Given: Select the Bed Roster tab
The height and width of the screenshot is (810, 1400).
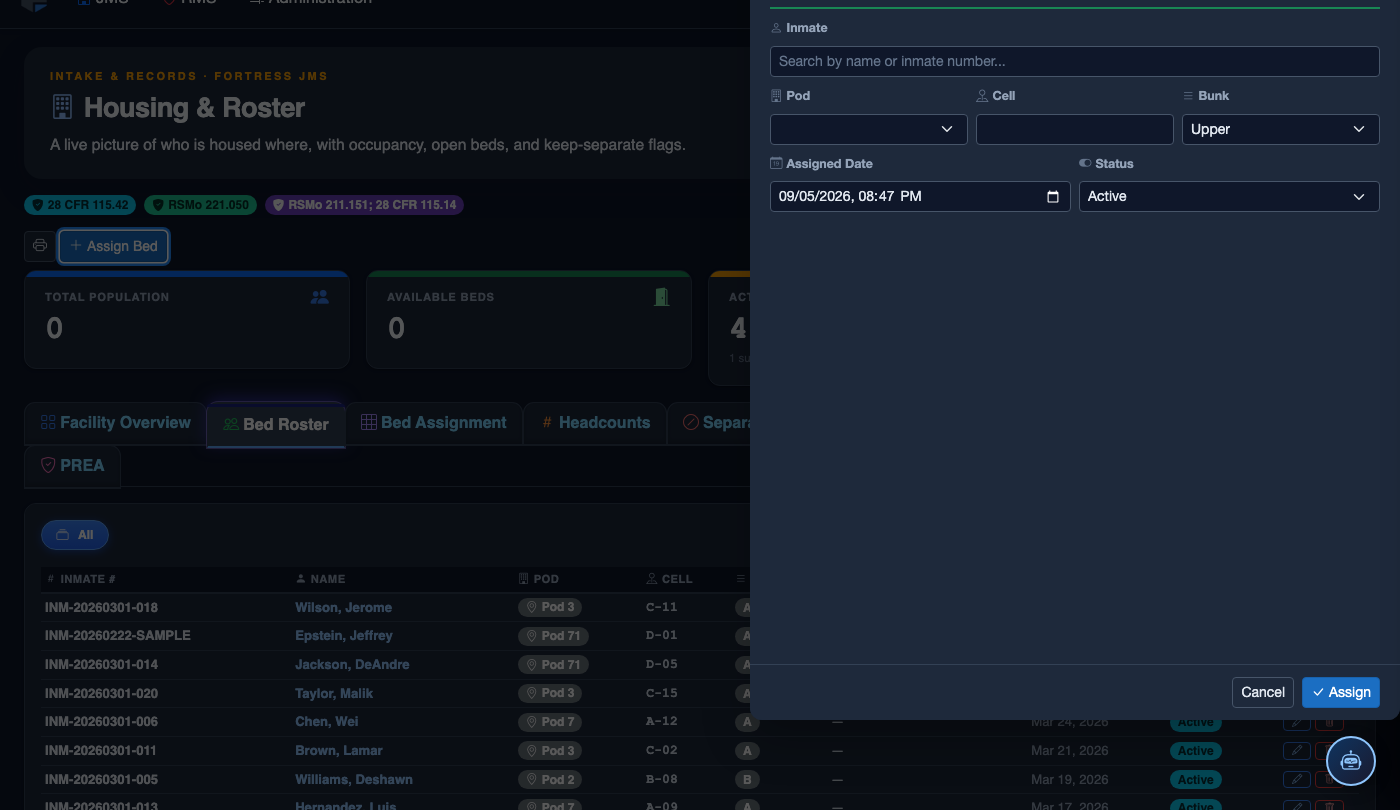Looking at the screenshot, I should point(276,424).
